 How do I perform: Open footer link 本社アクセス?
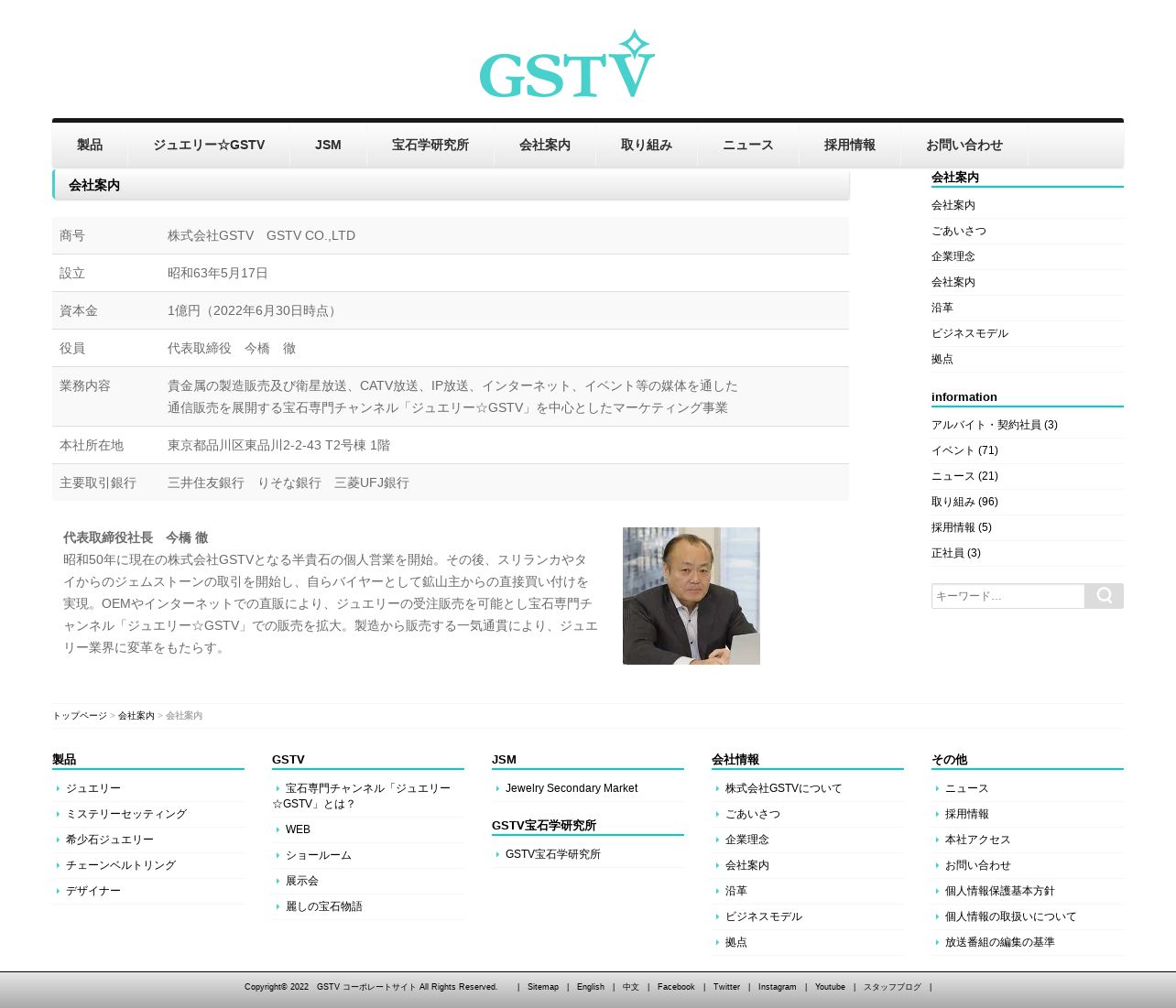tap(978, 840)
